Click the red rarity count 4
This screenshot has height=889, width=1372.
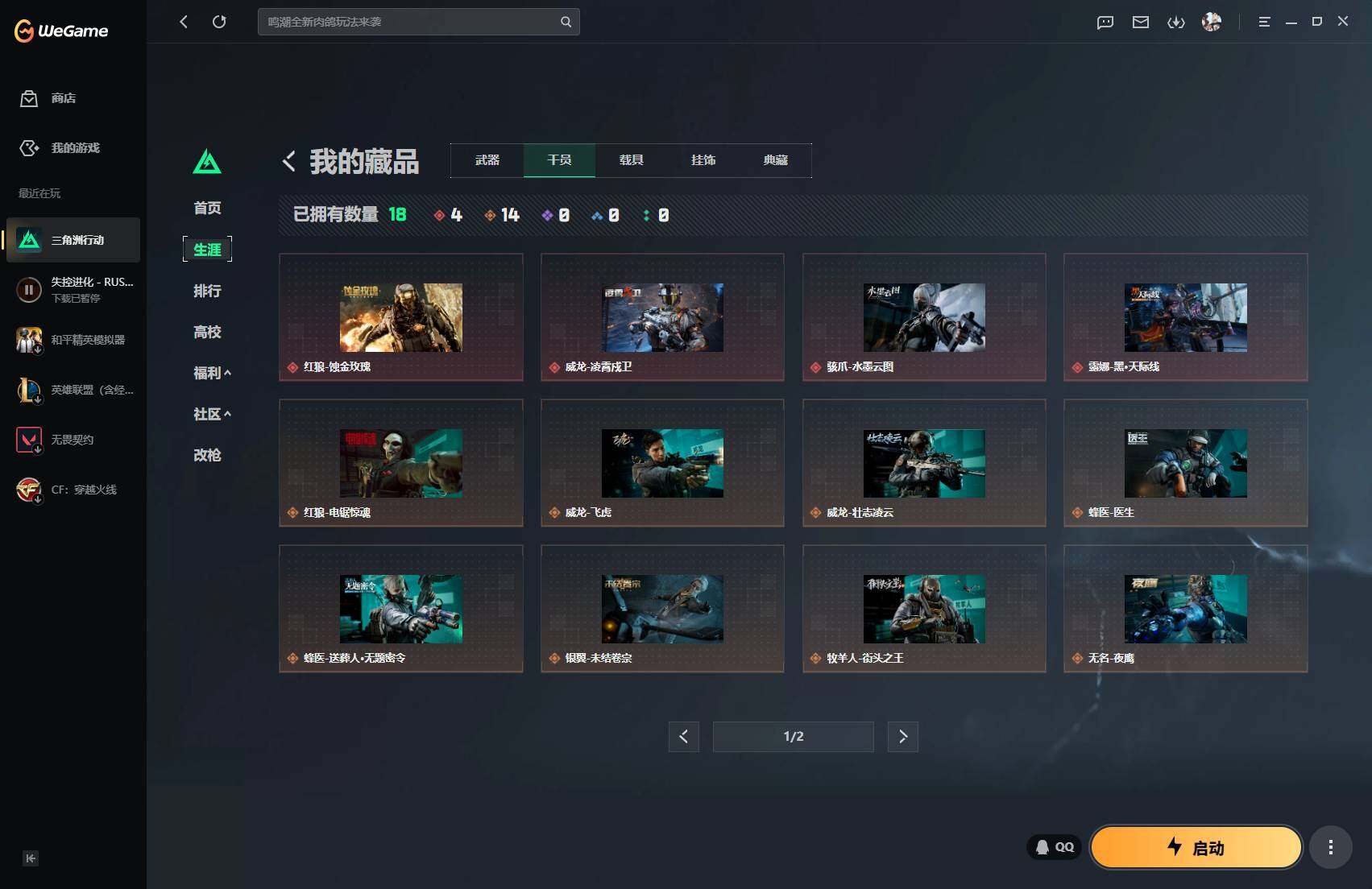tap(448, 215)
